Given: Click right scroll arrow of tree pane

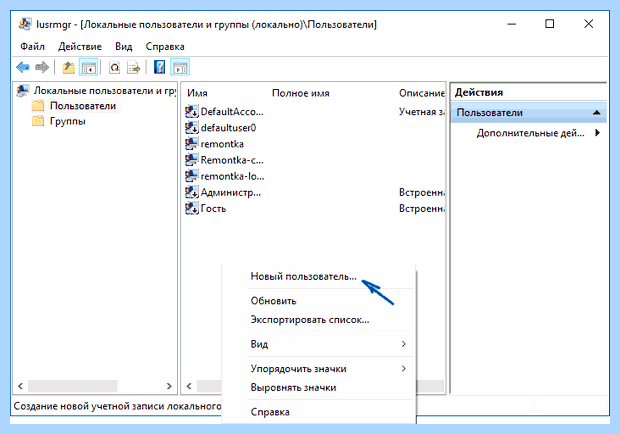Looking at the screenshot, I should [x=169, y=386].
